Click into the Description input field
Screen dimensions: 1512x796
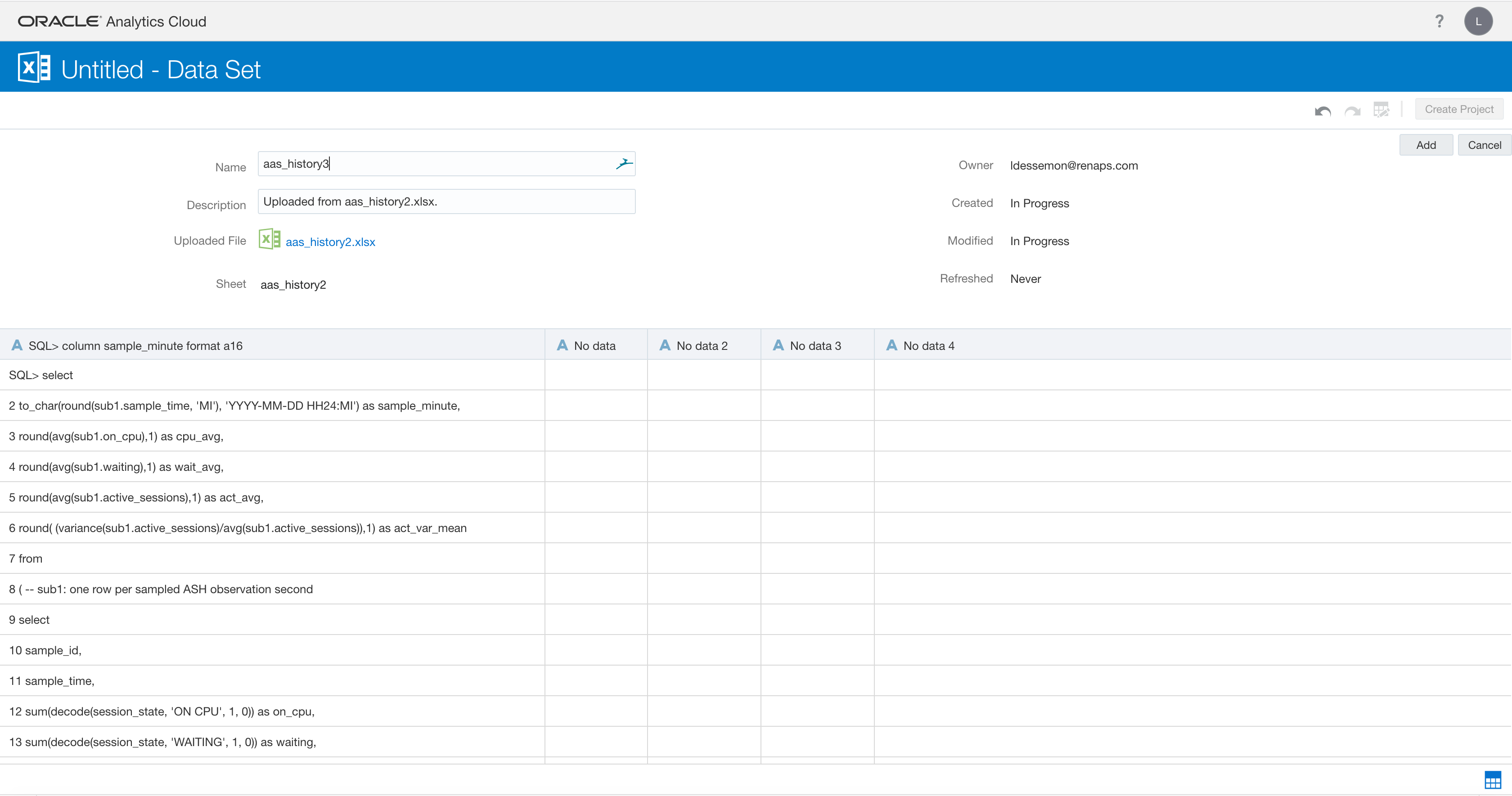[447, 201]
